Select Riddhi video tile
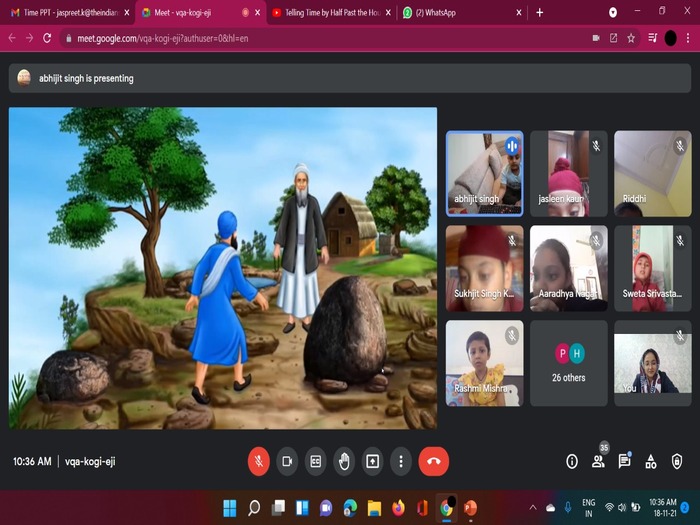The height and width of the screenshot is (525, 700). click(x=653, y=174)
